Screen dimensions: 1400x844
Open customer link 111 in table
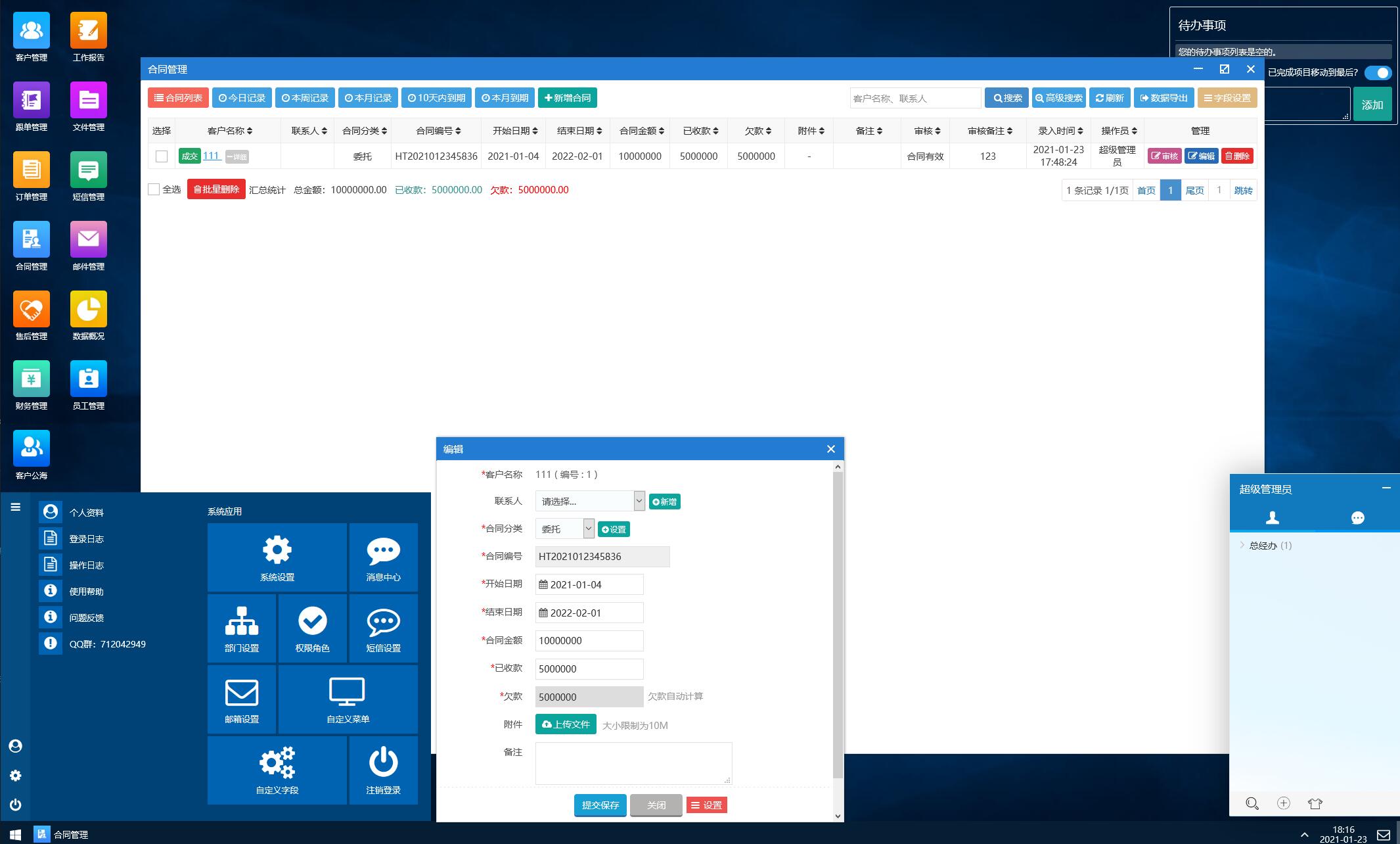(x=211, y=156)
